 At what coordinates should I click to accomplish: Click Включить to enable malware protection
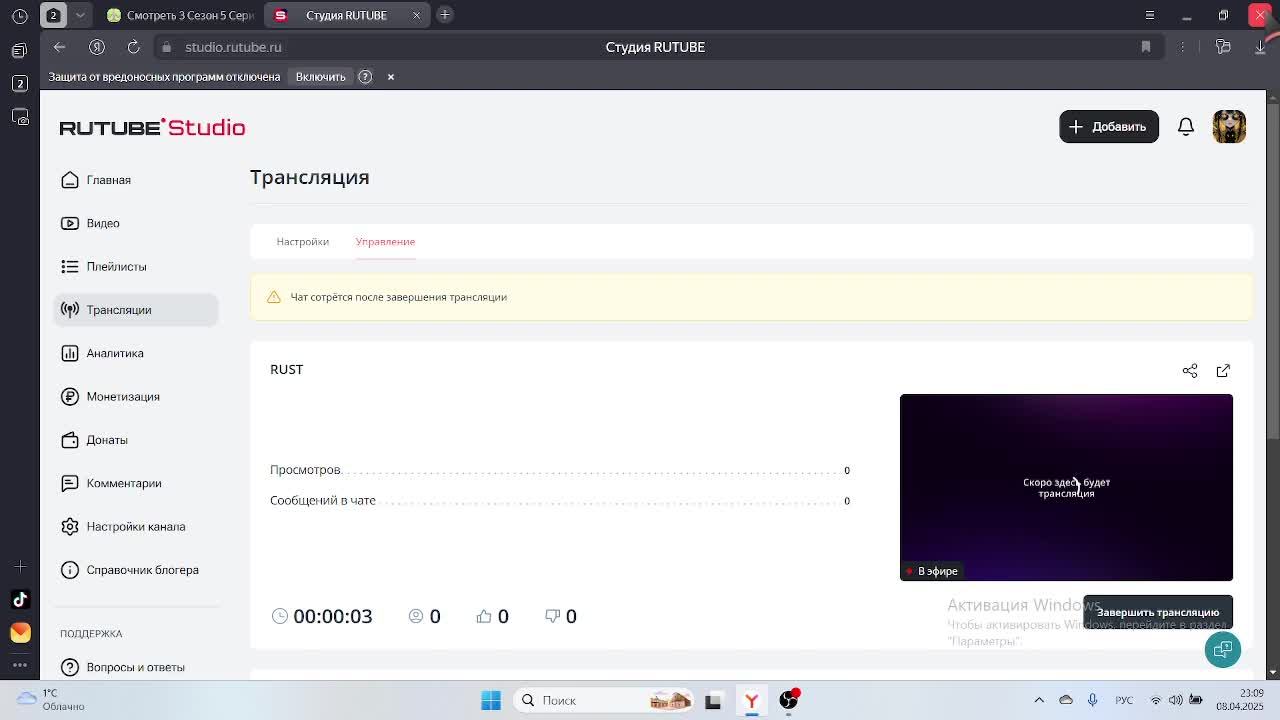pyautogui.click(x=320, y=77)
